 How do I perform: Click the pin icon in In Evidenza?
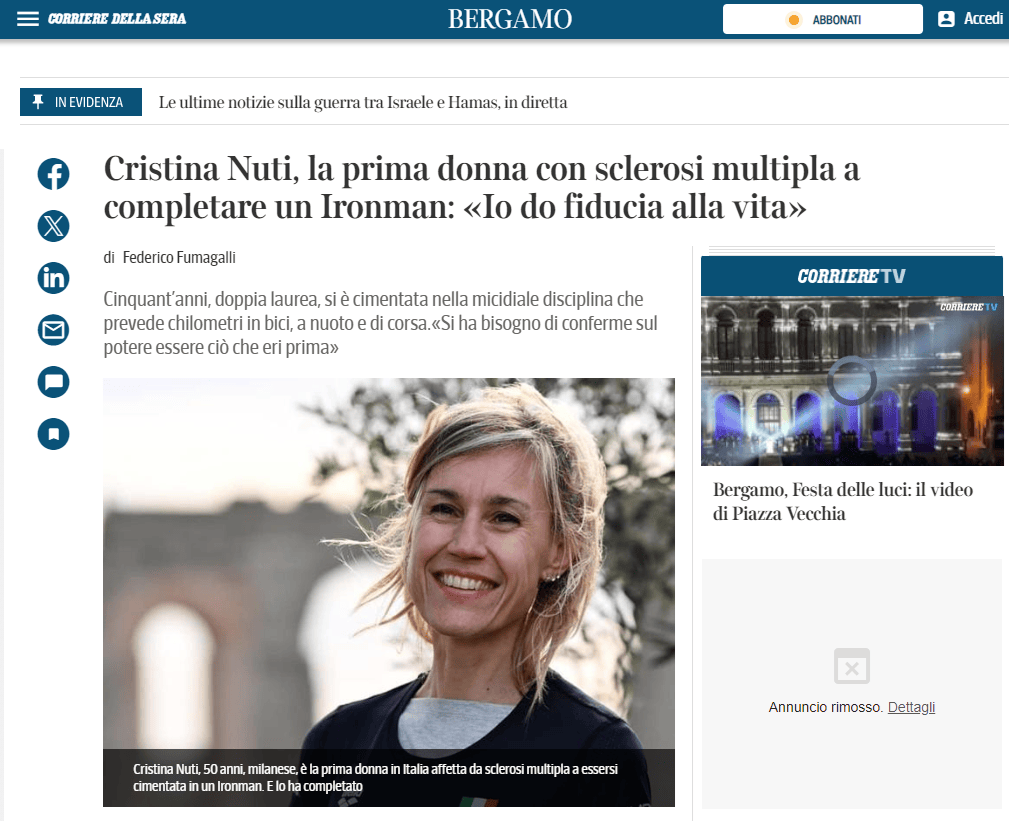pyautogui.click(x=38, y=102)
